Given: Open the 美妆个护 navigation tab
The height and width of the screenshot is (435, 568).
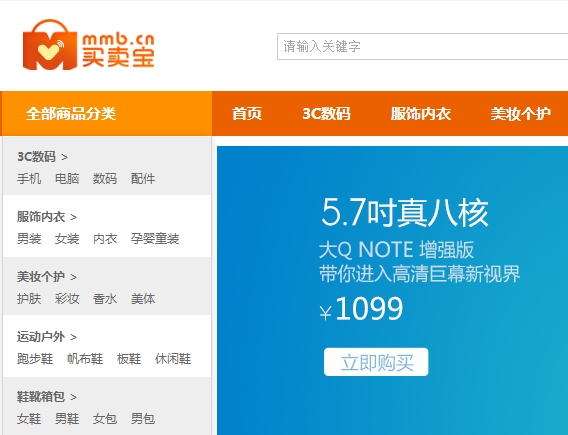Looking at the screenshot, I should click(x=521, y=114).
